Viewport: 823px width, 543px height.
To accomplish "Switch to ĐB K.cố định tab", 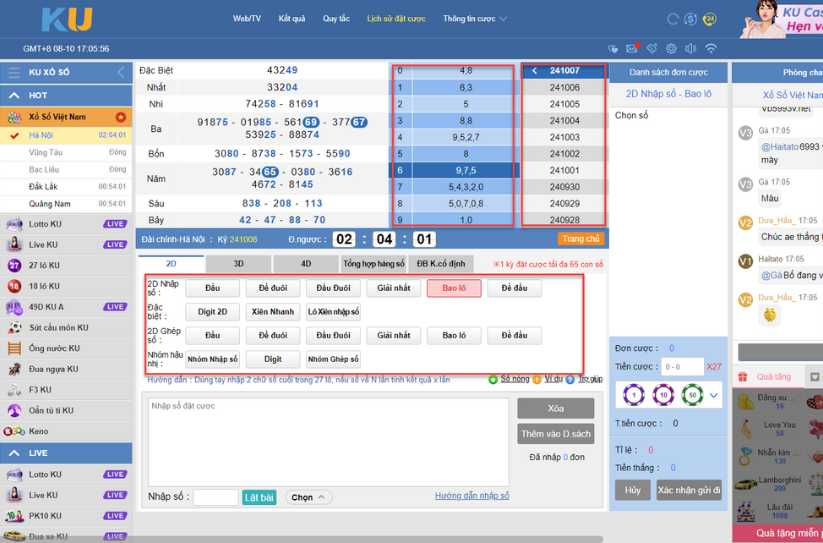I will (441, 264).
